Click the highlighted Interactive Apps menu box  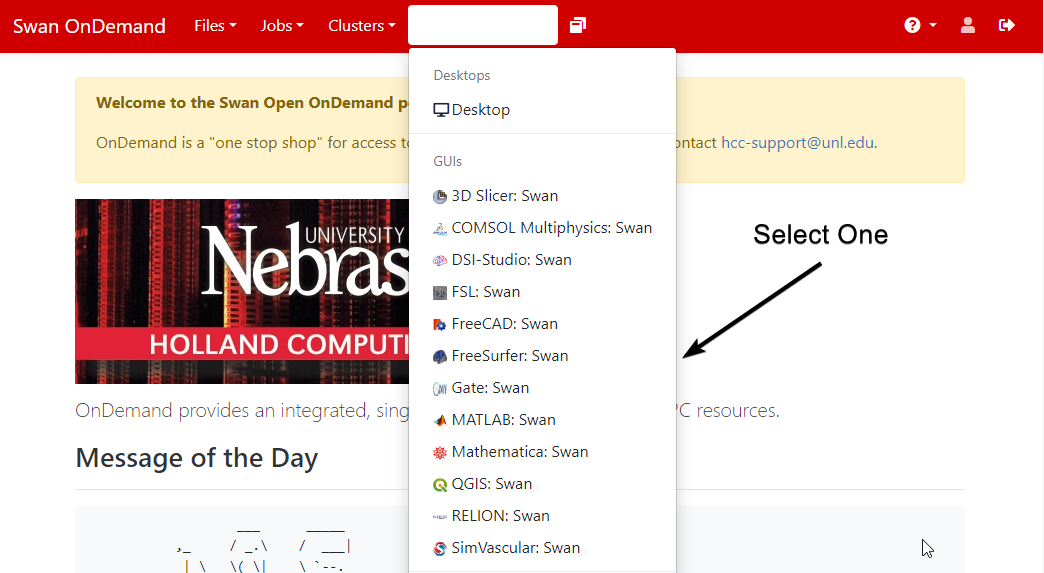(483, 25)
